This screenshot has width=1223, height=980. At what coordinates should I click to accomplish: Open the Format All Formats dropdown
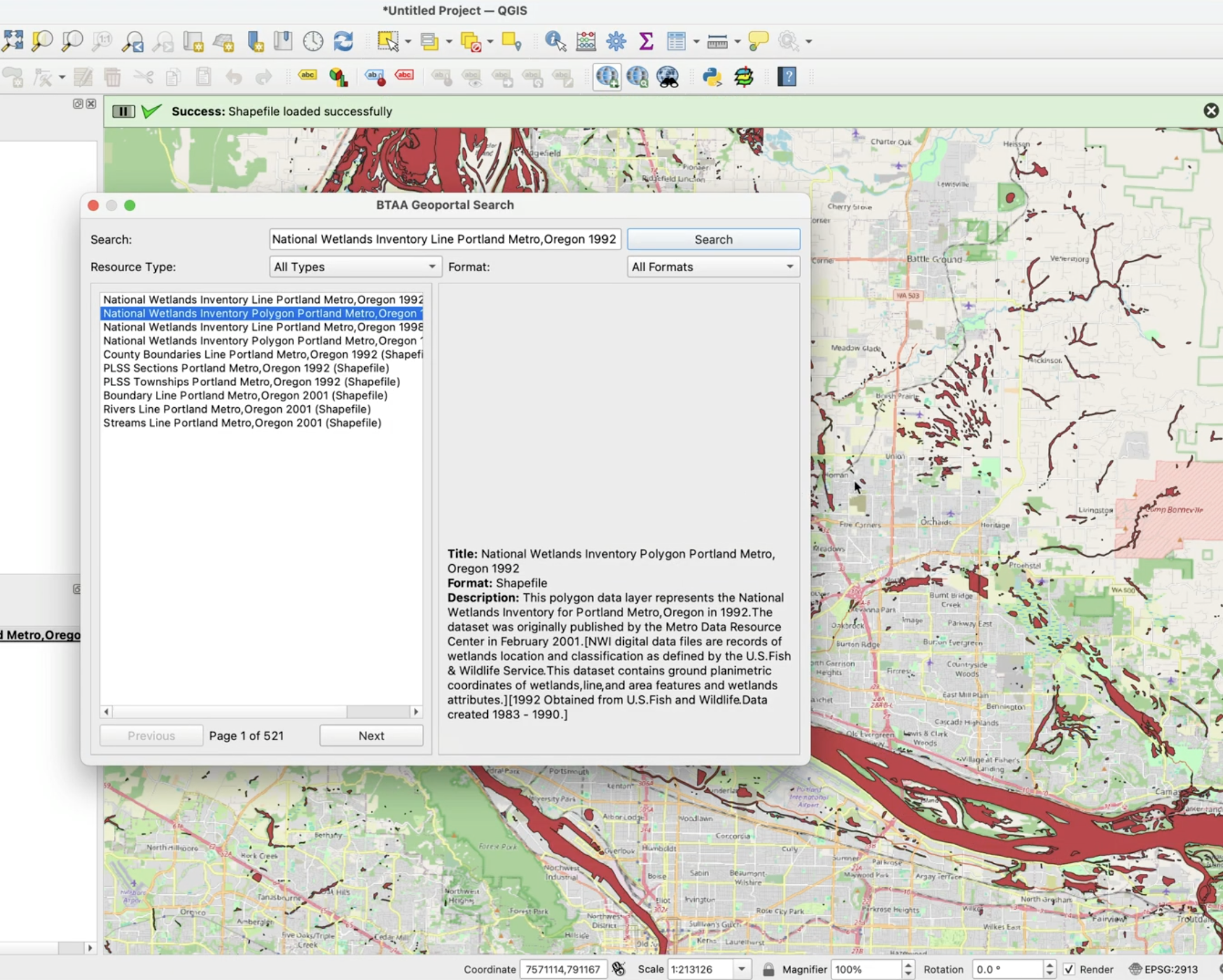click(x=713, y=267)
